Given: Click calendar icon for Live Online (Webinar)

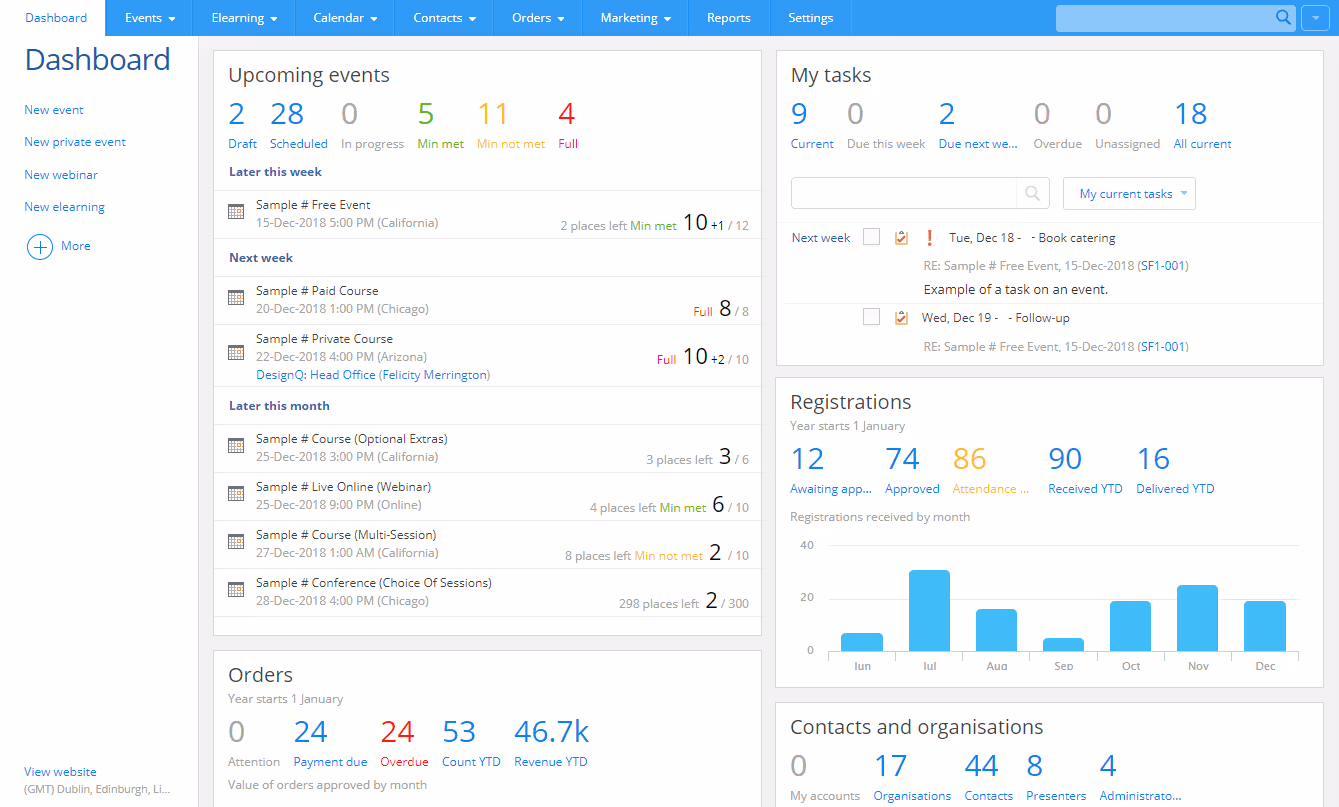Looking at the screenshot, I should (x=236, y=494).
